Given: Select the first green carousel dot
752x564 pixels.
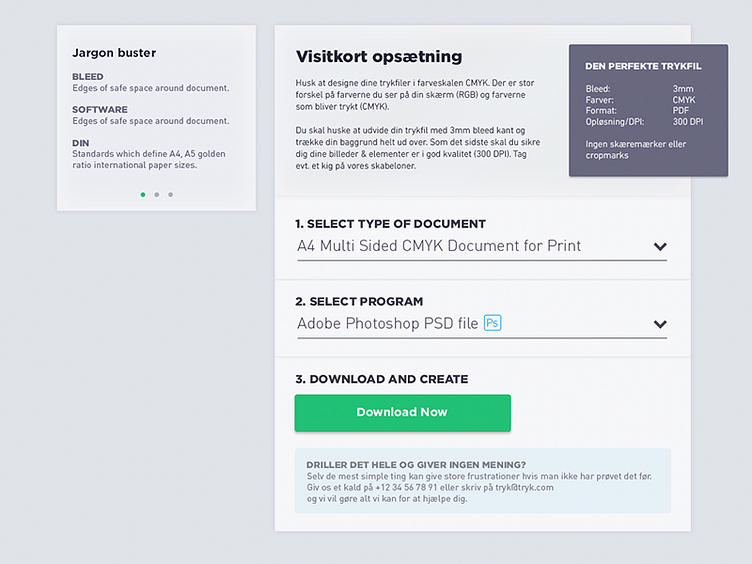Looking at the screenshot, I should [143, 194].
